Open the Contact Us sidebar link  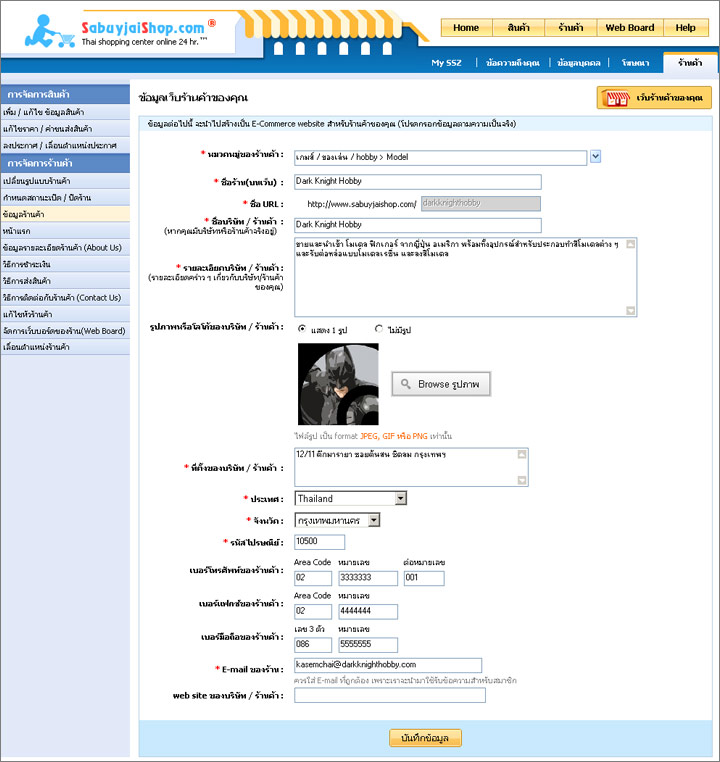[65, 297]
